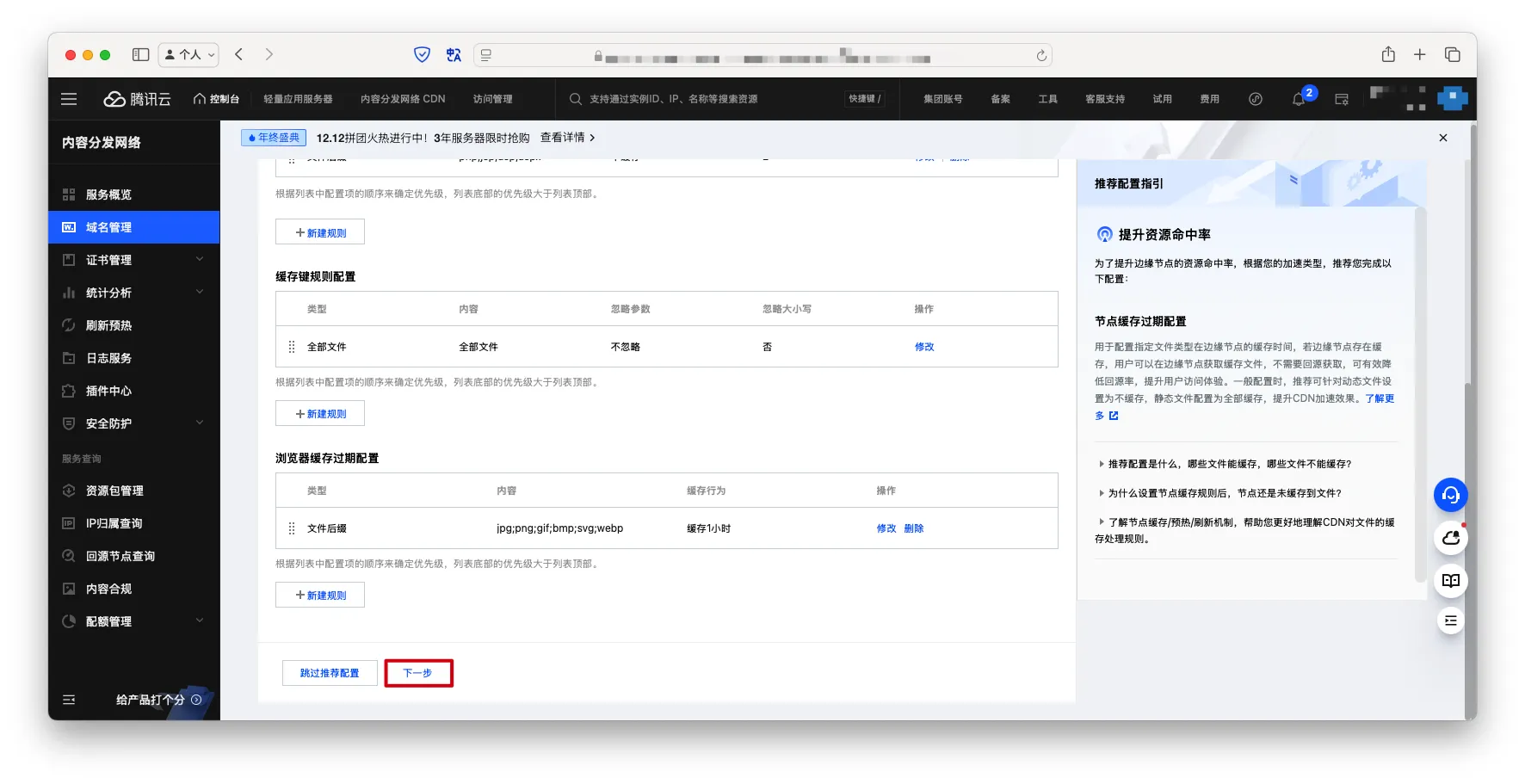Viewport: 1525px width, 784px height.
Task: Click the Safari share icon
Action: point(1388,55)
